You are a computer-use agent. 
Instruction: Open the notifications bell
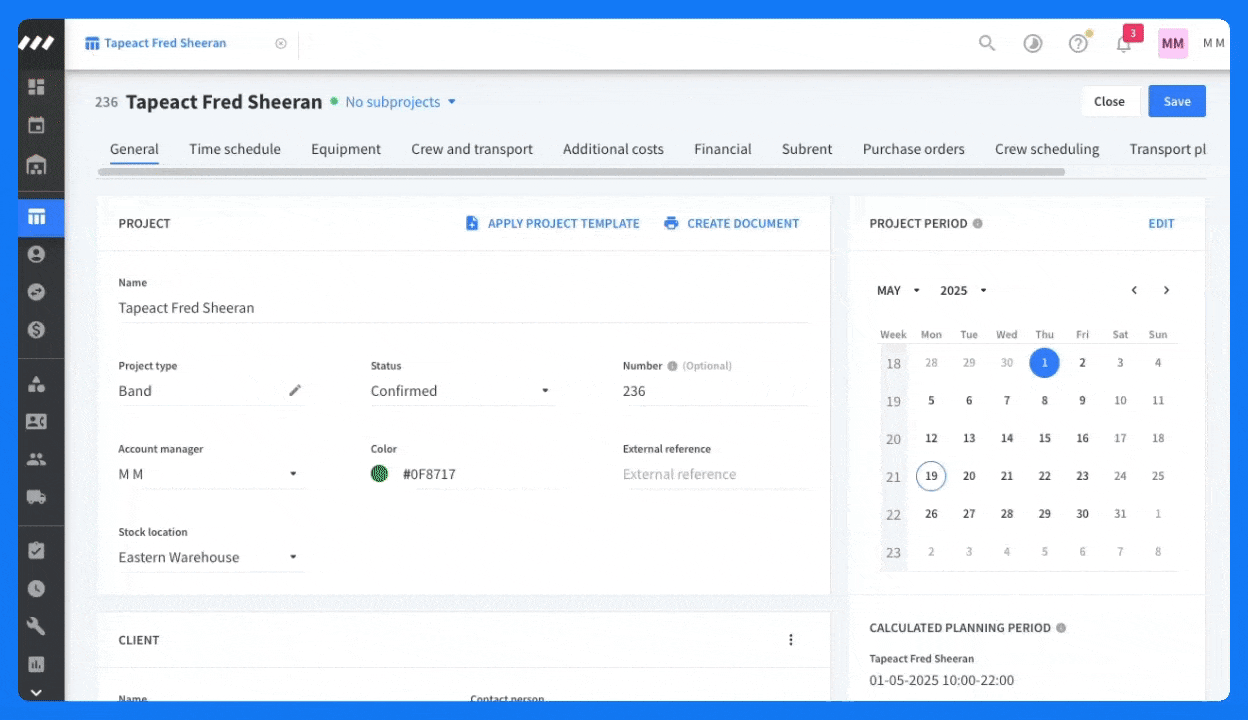[x=1124, y=43]
